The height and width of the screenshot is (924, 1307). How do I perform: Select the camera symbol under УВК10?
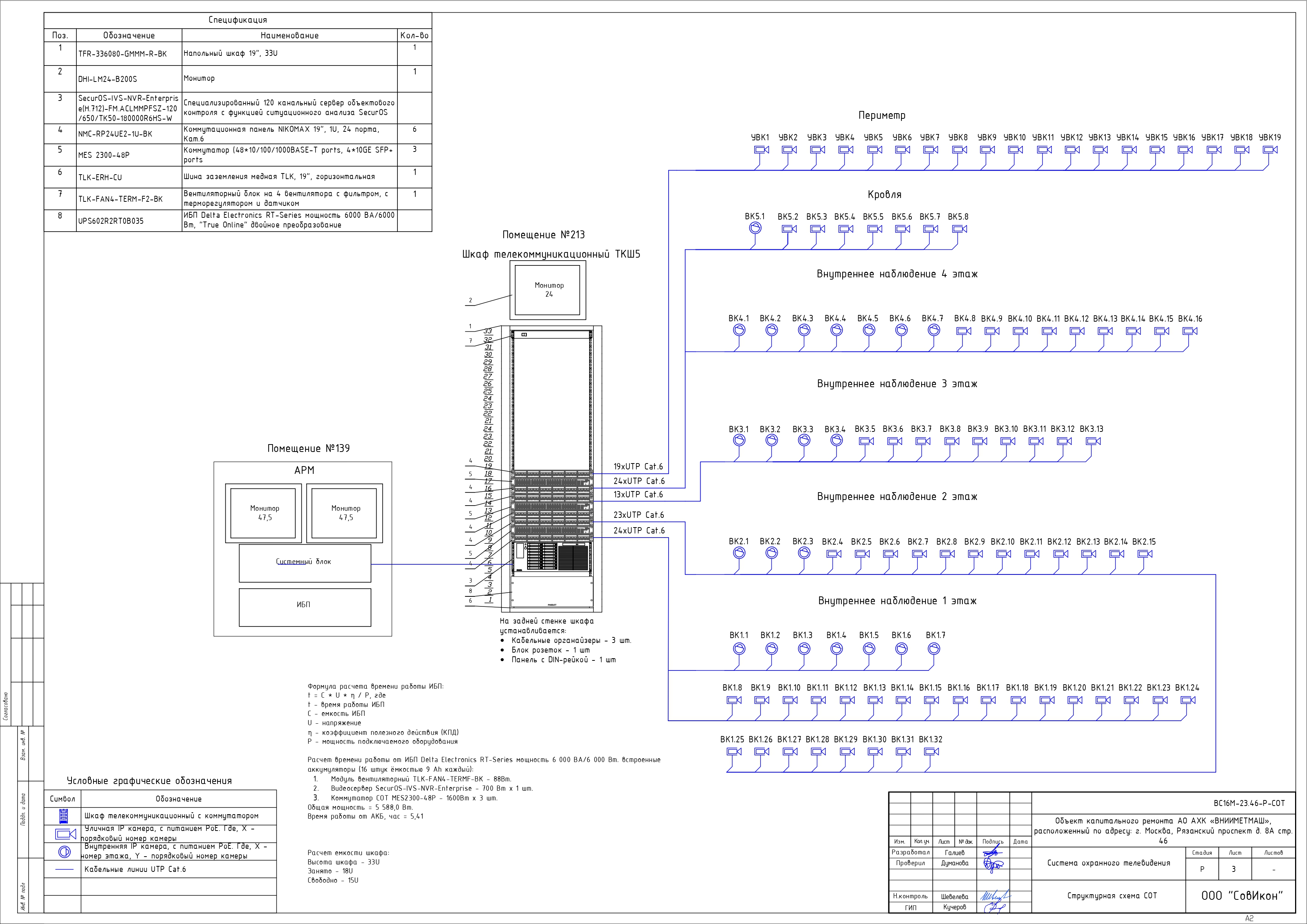(x=1015, y=150)
